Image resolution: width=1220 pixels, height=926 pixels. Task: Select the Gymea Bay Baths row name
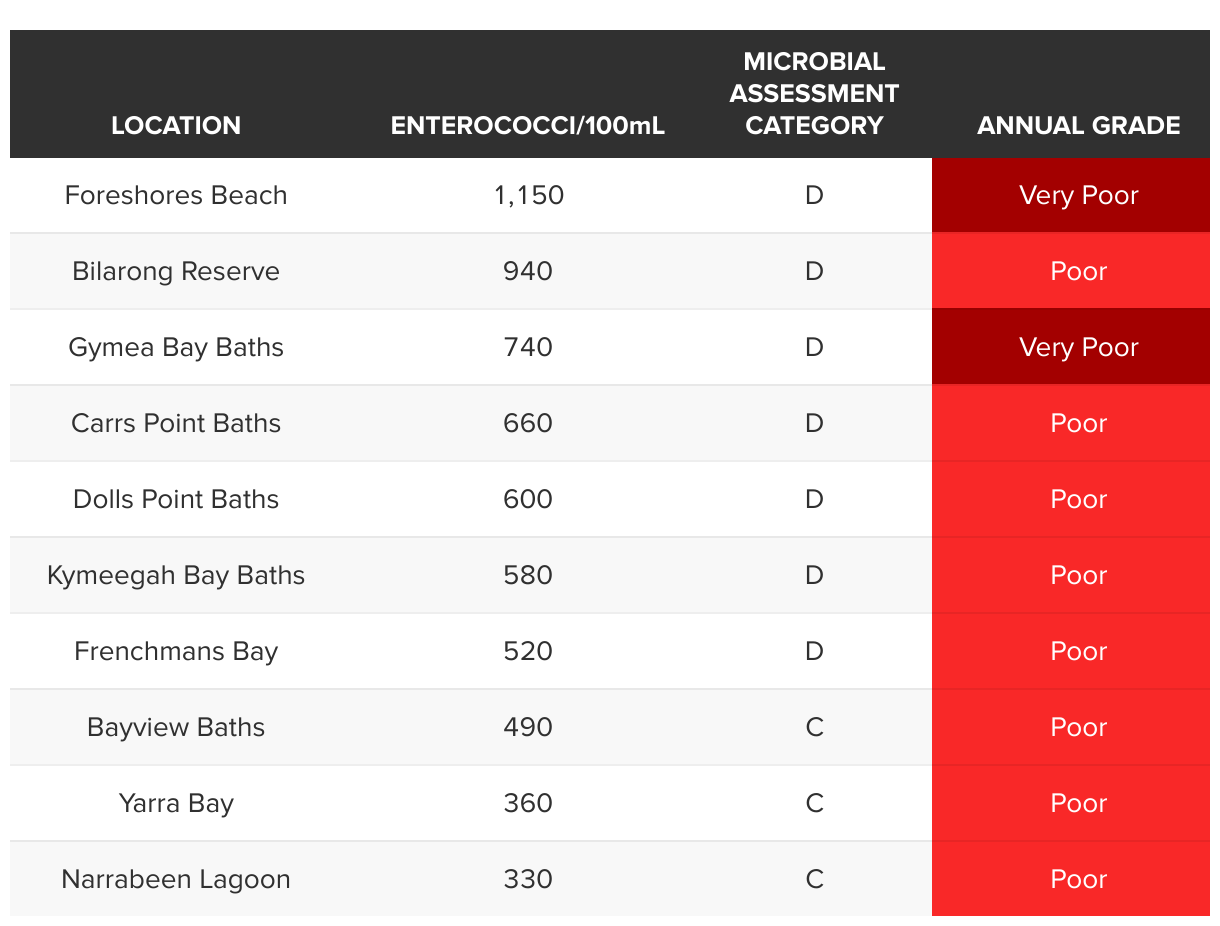tap(176, 347)
